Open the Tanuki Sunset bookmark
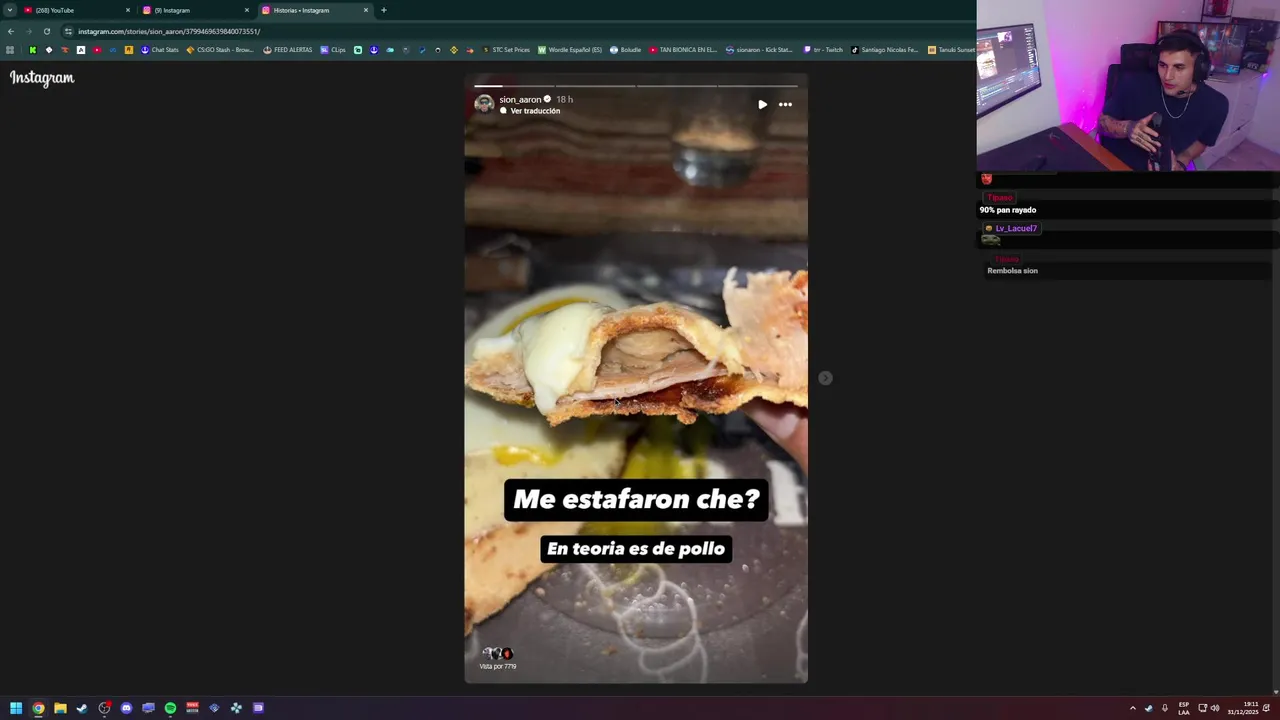 tap(951, 50)
